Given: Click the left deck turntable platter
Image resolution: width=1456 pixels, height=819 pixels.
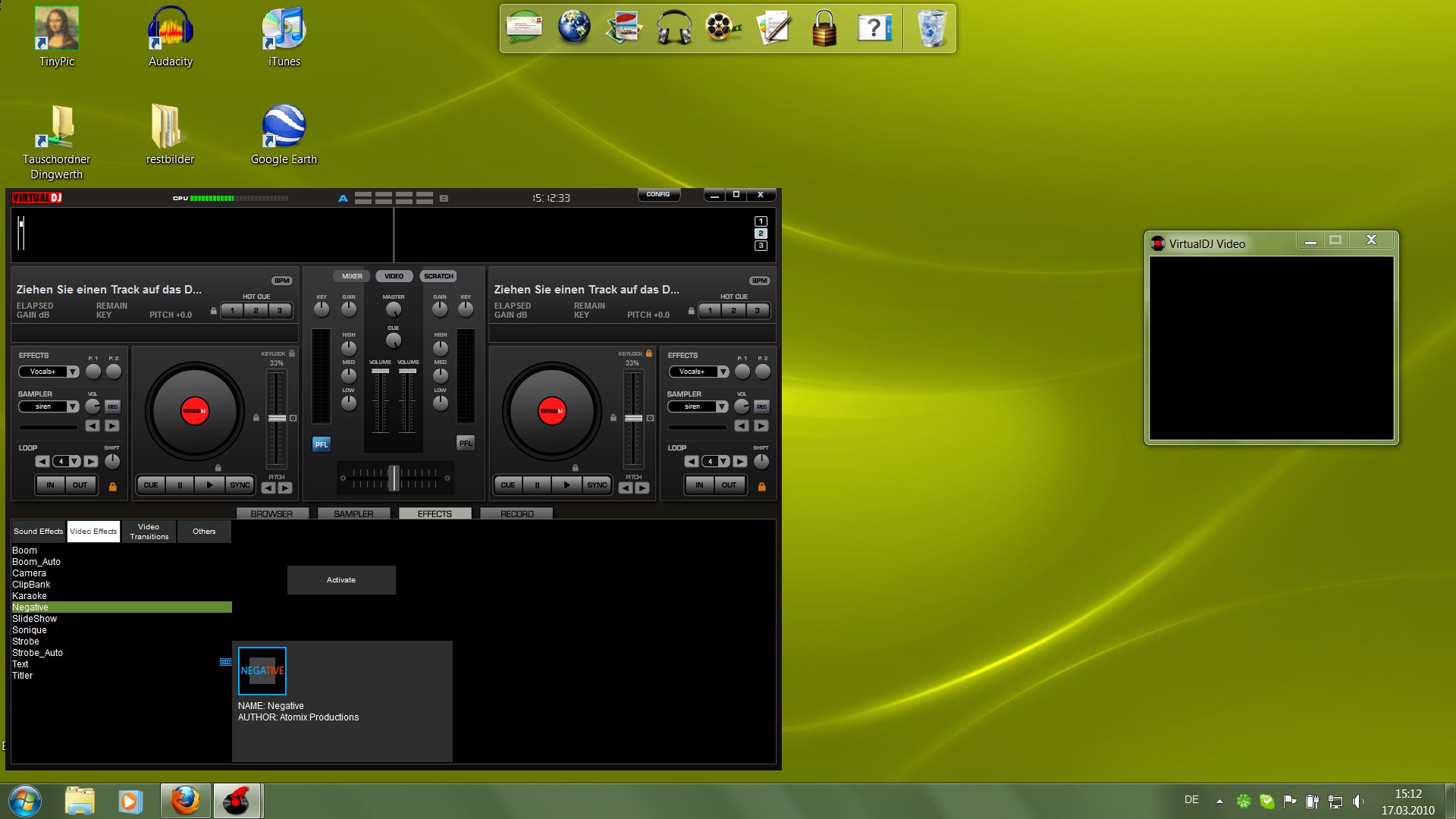Looking at the screenshot, I should pos(195,411).
